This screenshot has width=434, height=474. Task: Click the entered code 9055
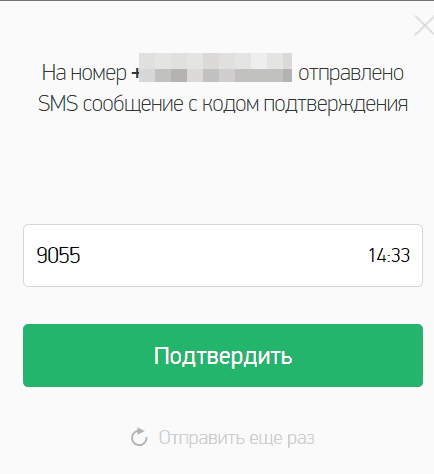tap(58, 255)
